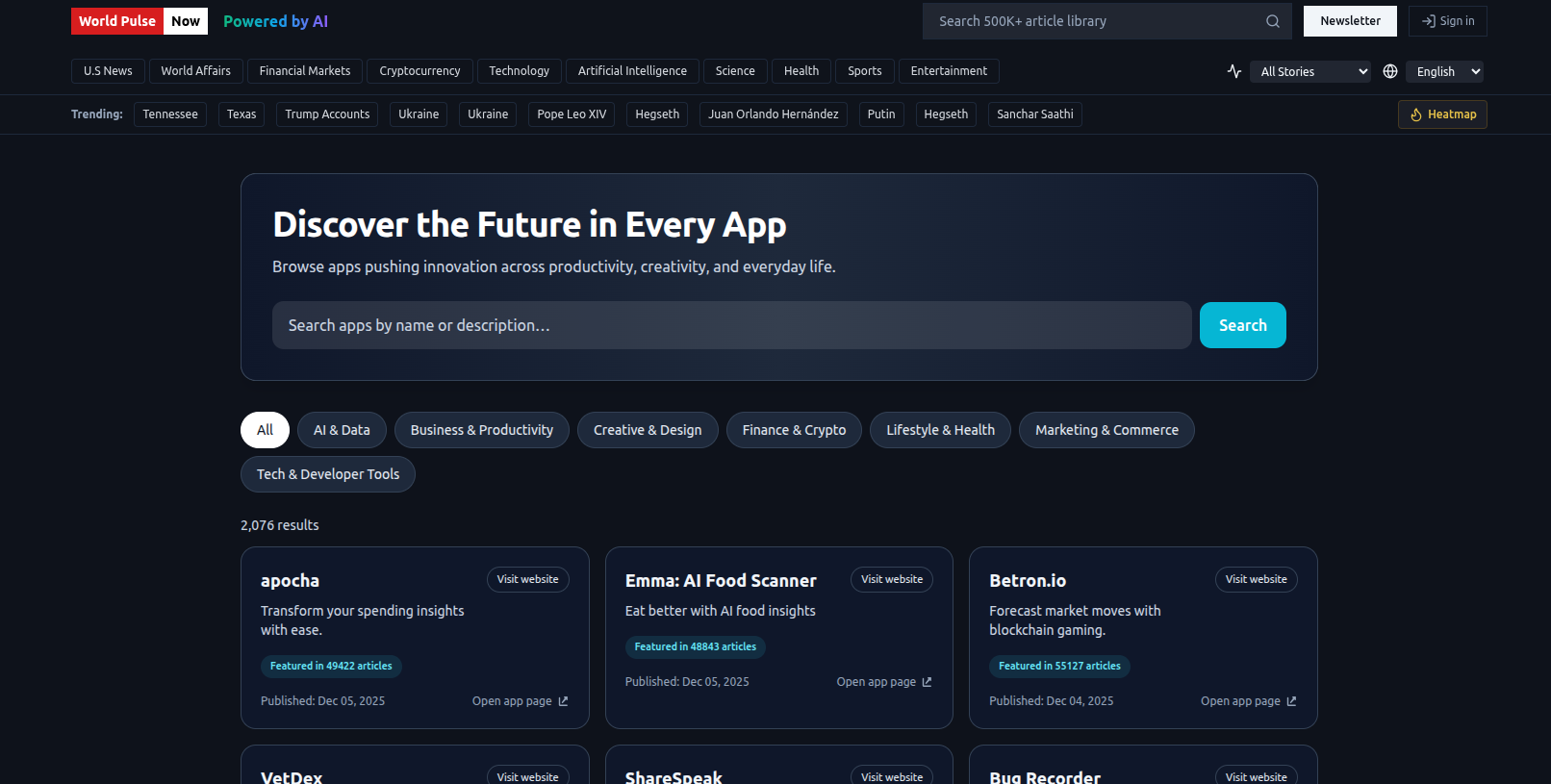Open the All Stories dropdown

1309,71
